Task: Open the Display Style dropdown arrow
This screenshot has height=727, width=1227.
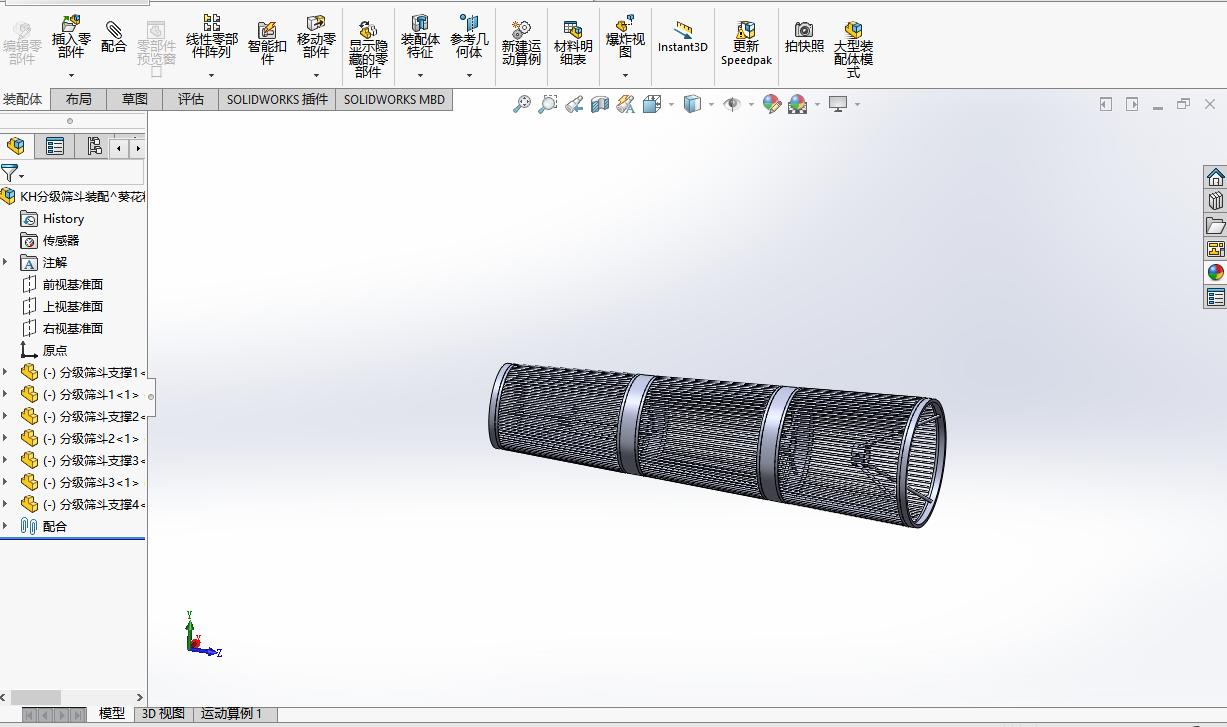Action: [711, 104]
